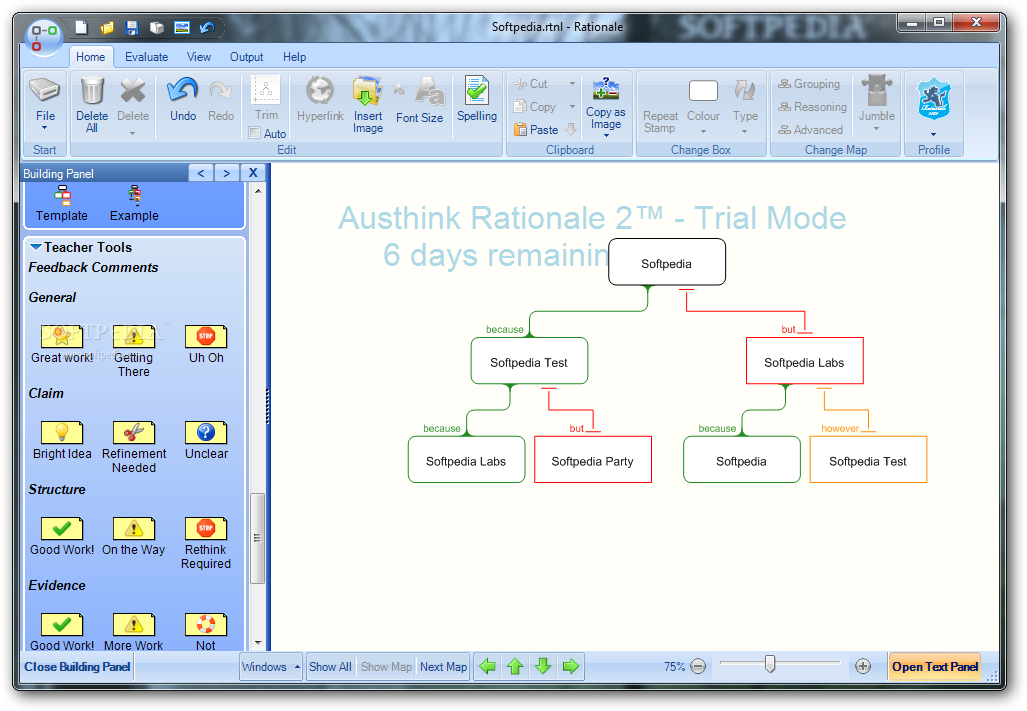Click Open Text Panel button
The width and height of the screenshot is (1027, 711).
click(x=935, y=666)
